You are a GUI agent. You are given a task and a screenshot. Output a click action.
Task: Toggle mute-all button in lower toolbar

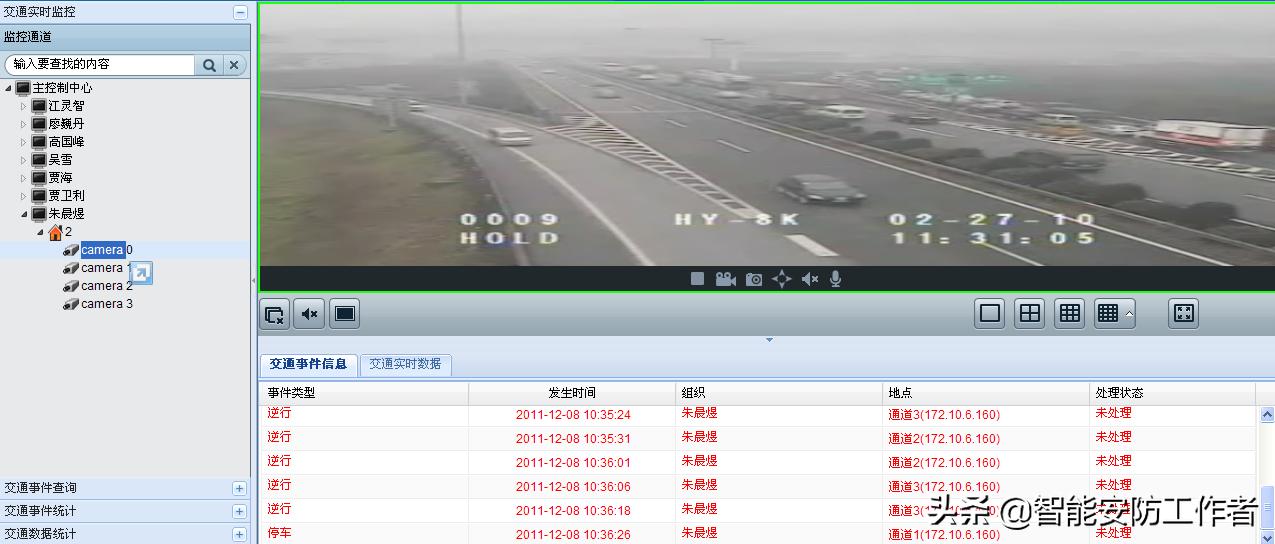[310, 314]
